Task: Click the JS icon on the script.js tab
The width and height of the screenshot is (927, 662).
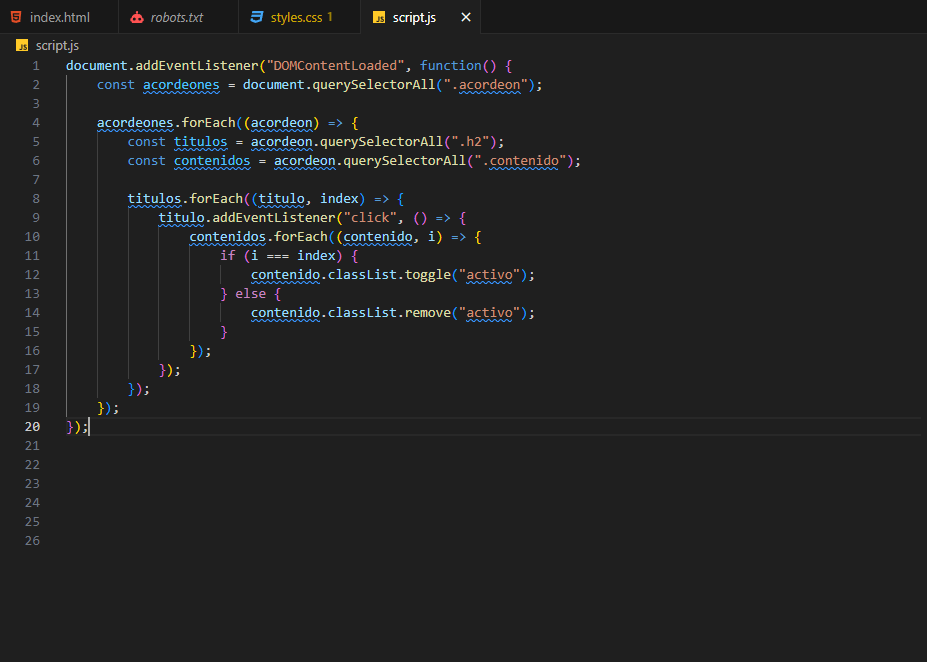Action: click(x=379, y=17)
